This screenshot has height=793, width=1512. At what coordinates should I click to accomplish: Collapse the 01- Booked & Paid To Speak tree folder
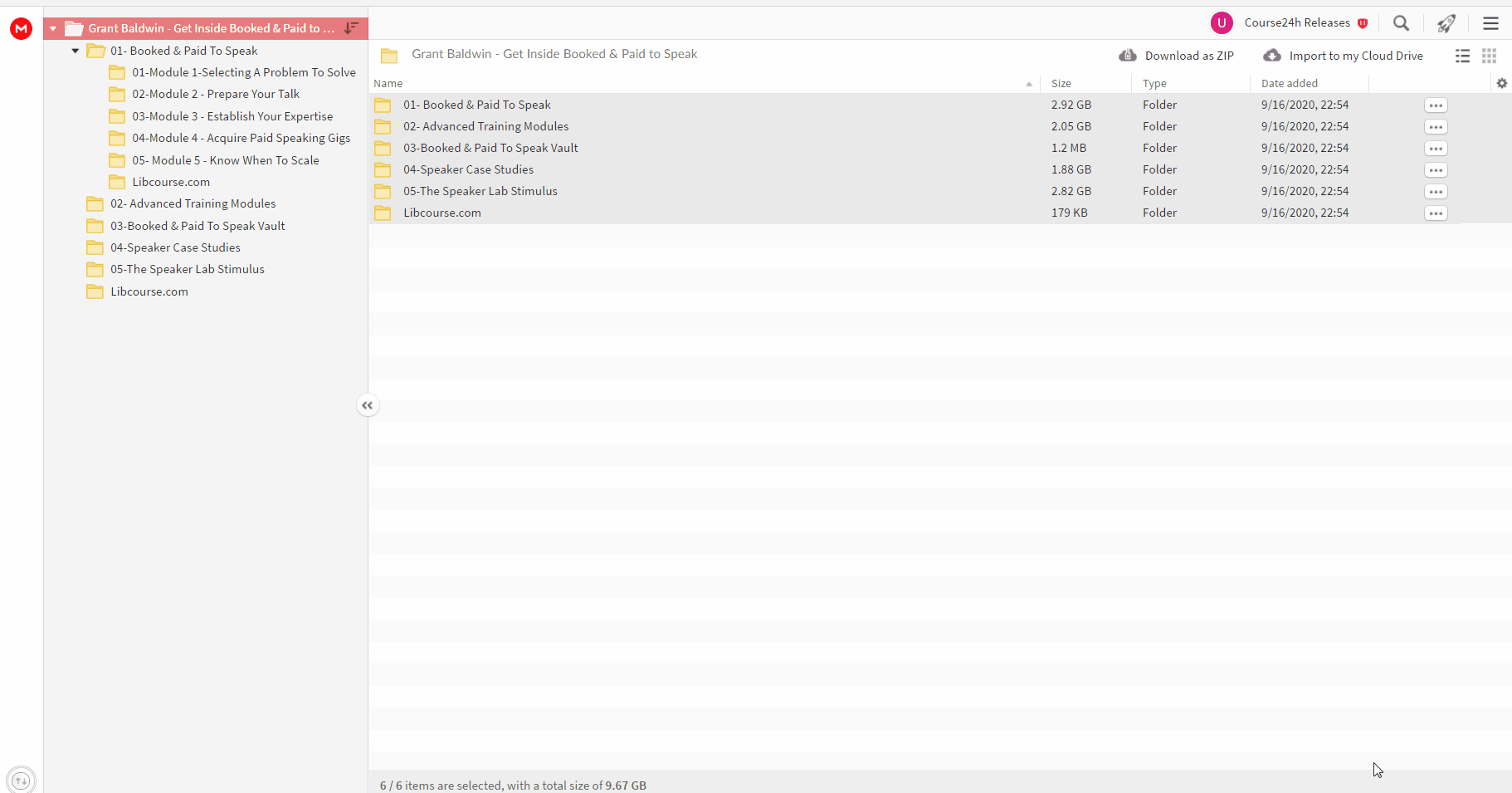(x=76, y=51)
